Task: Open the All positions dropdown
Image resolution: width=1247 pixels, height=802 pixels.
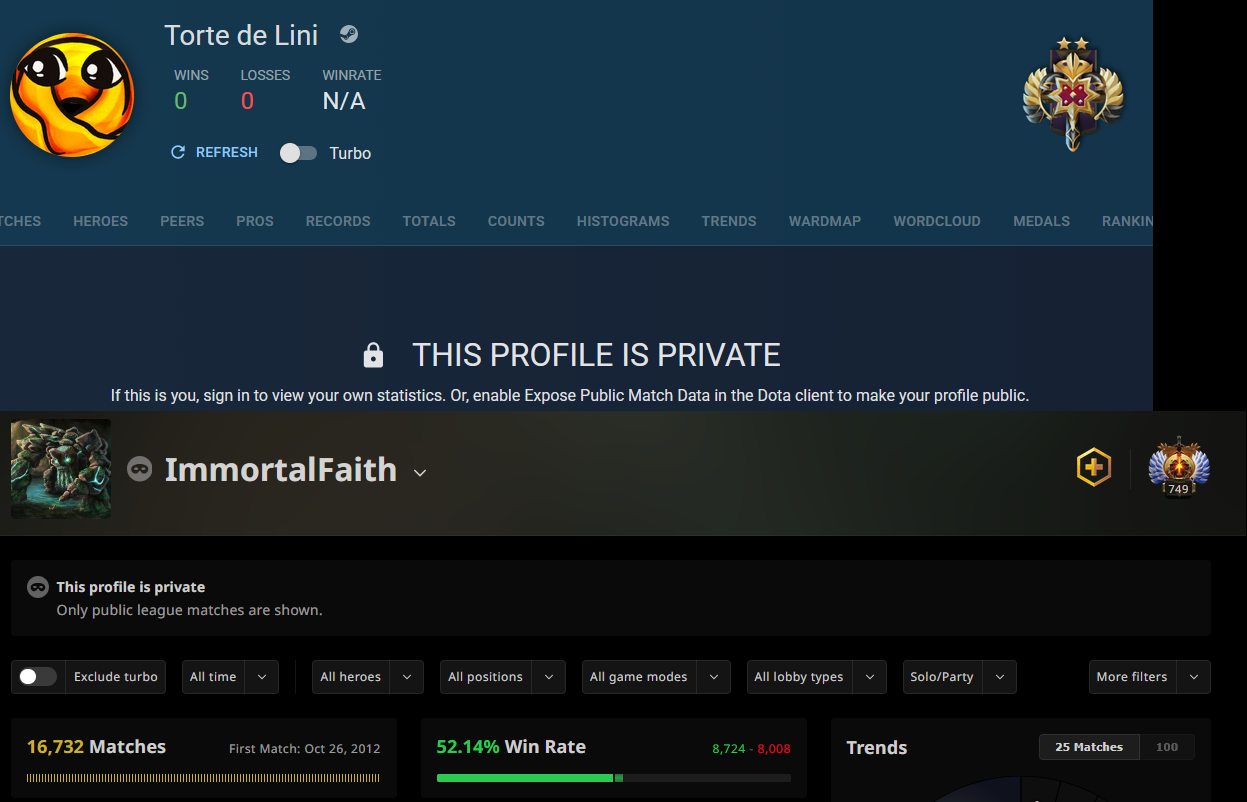Action: [503, 677]
